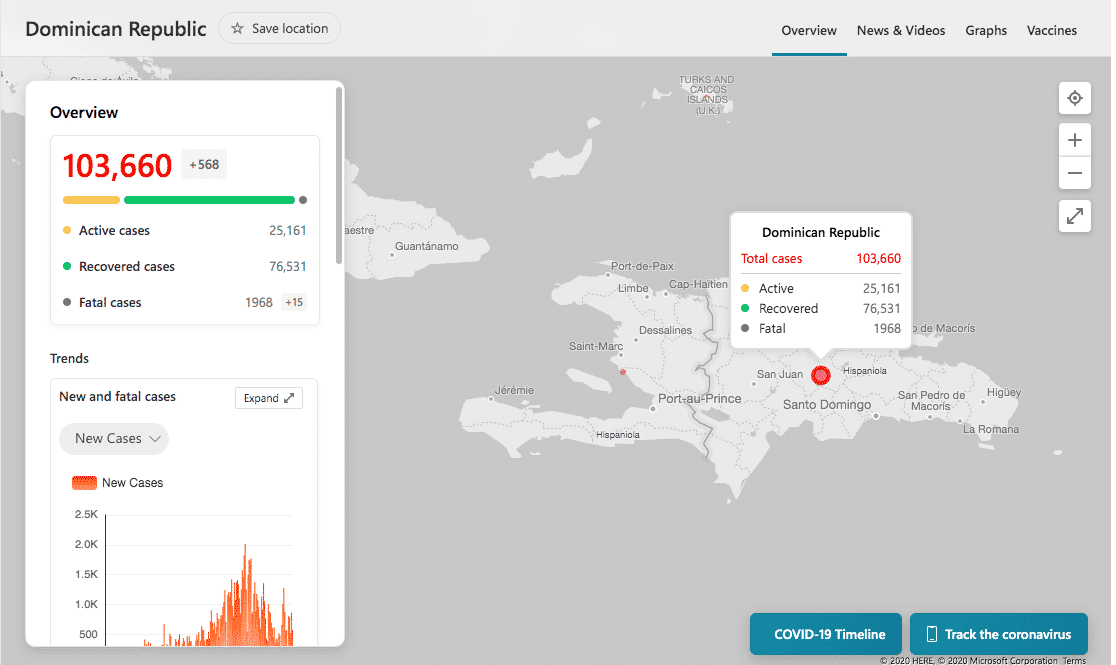This screenshot has width=1116, height=665.
Task: Click the small red Haiti map marker
Action: coord(623,372)
